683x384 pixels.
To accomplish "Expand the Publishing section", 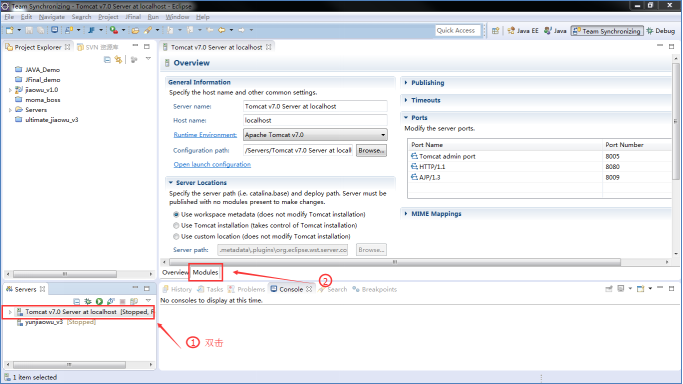I will point(406,82).
